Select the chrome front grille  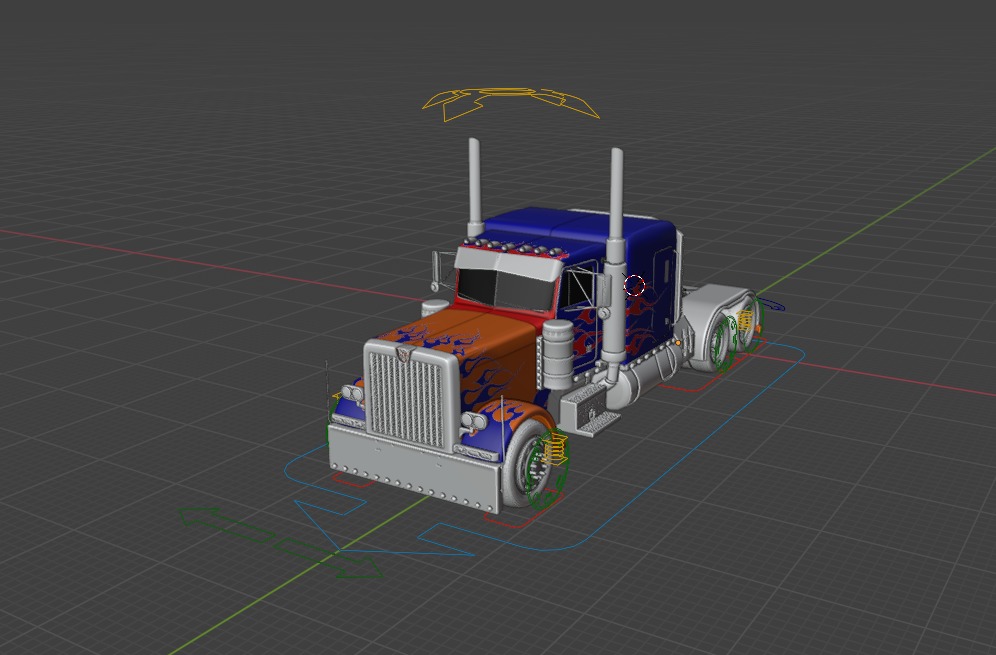coord(408,399)
